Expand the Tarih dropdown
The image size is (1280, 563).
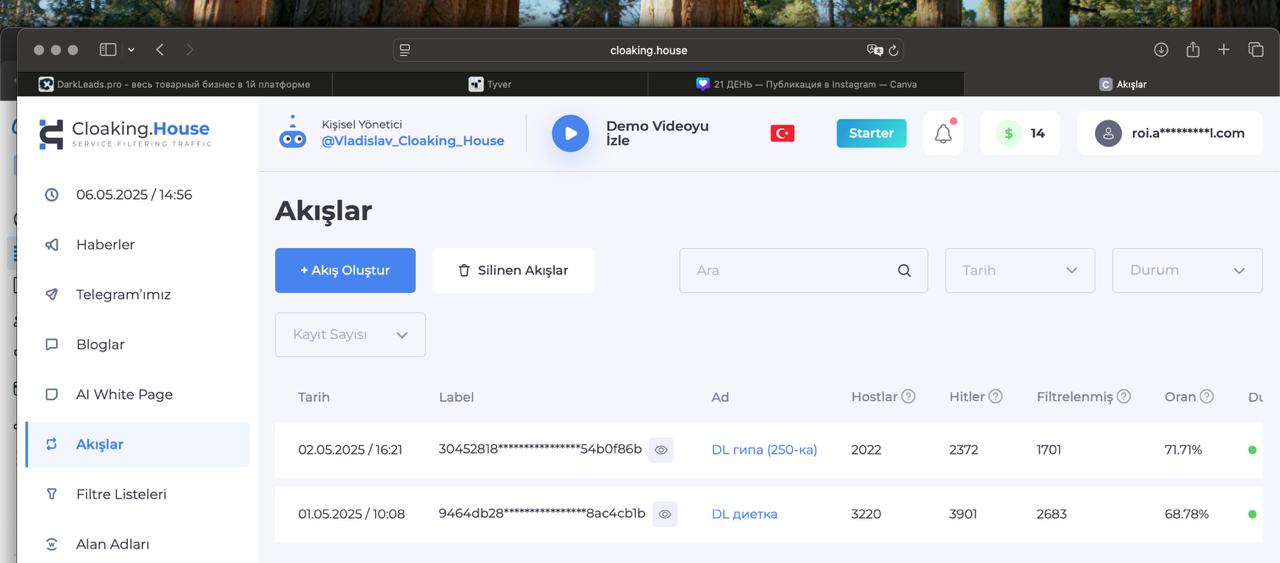(x=1020, y=270)
